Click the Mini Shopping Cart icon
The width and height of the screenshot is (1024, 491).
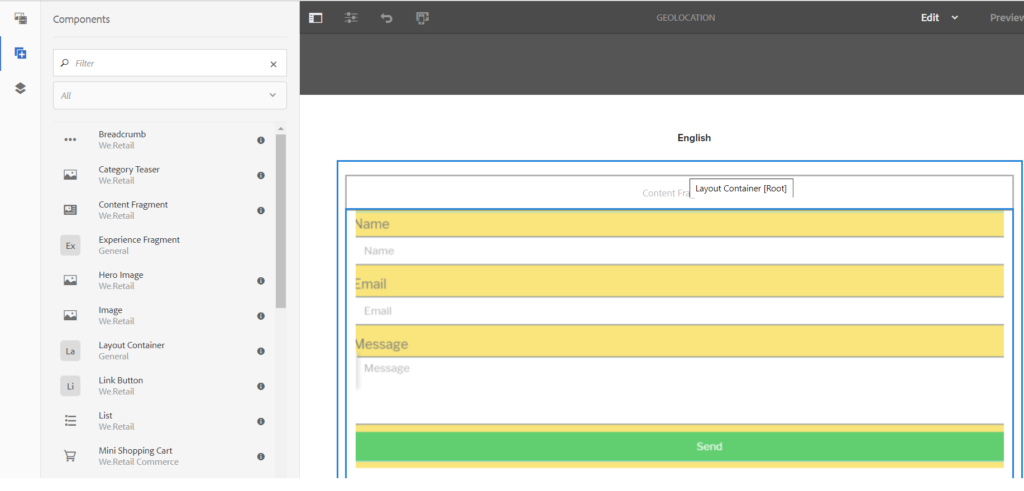click(71, 456)
